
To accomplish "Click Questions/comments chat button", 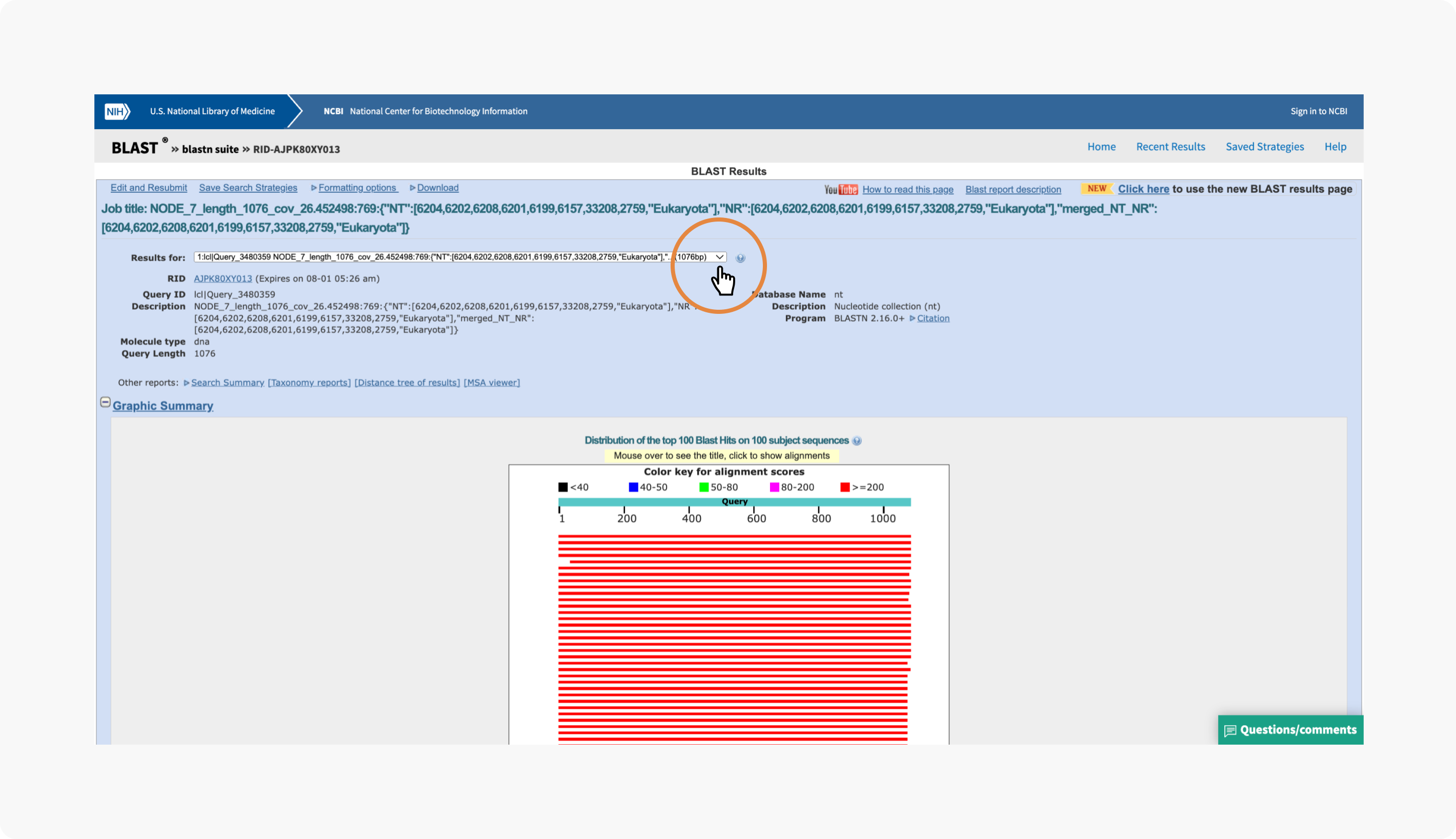I will [x=1291, y=730].
